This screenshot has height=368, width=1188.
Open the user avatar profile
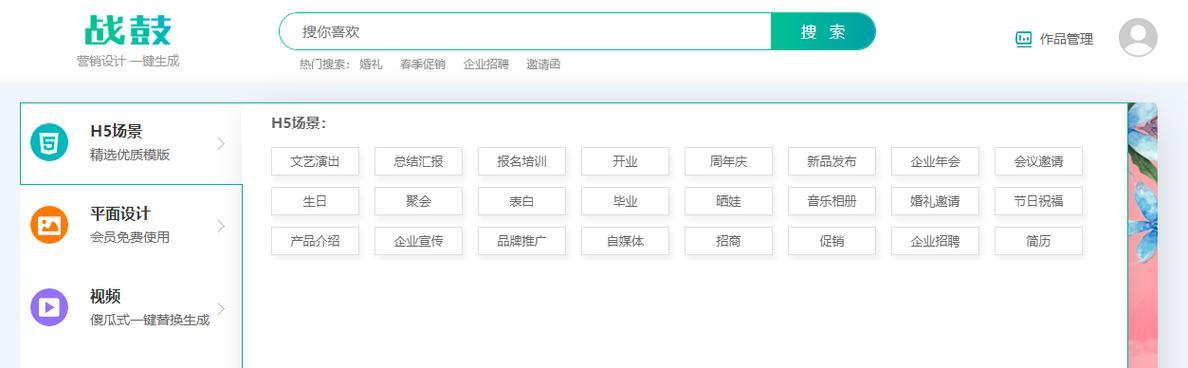[x=1138, y=37]
